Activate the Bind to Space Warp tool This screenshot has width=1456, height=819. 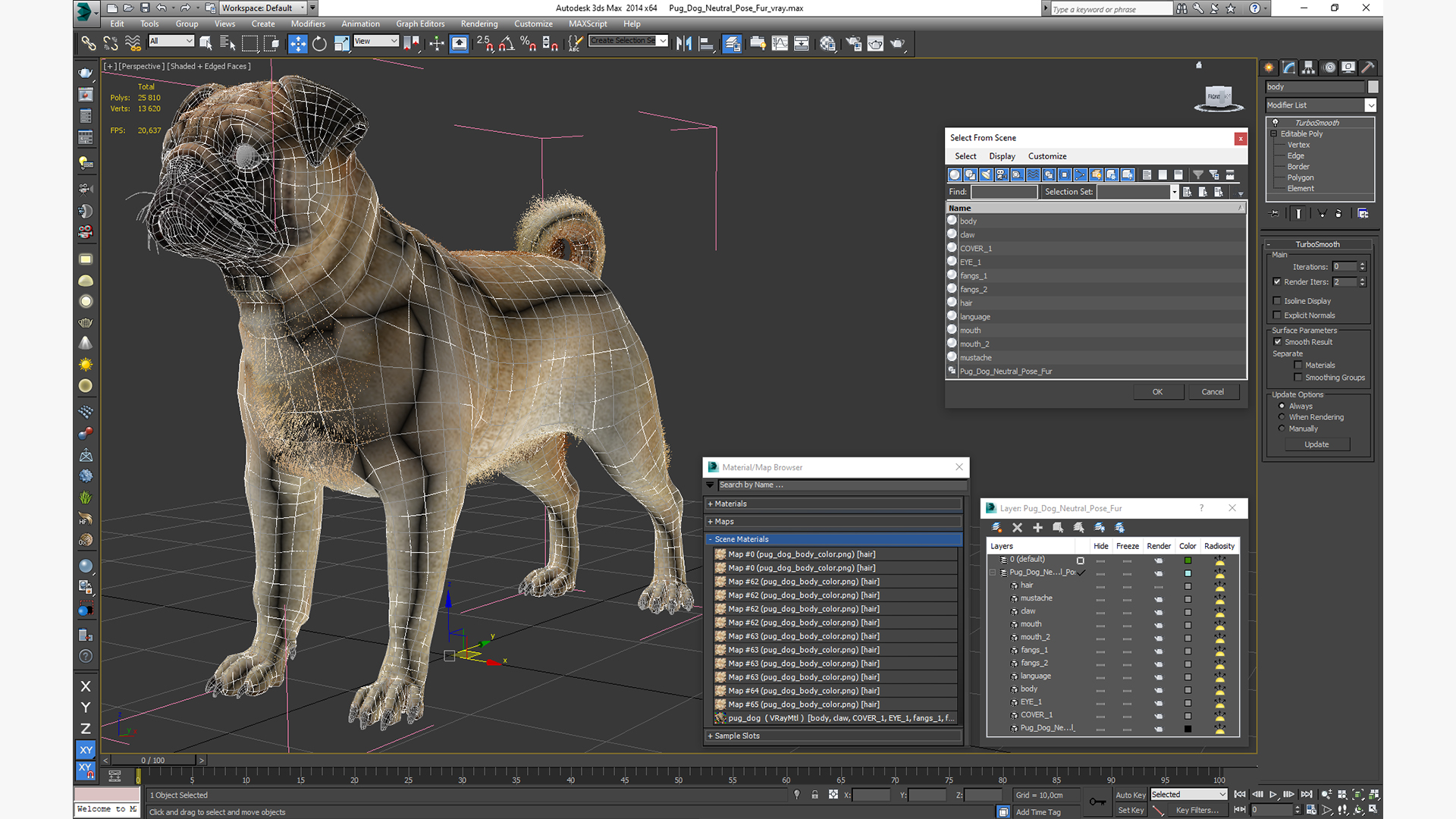click(133, 43)
